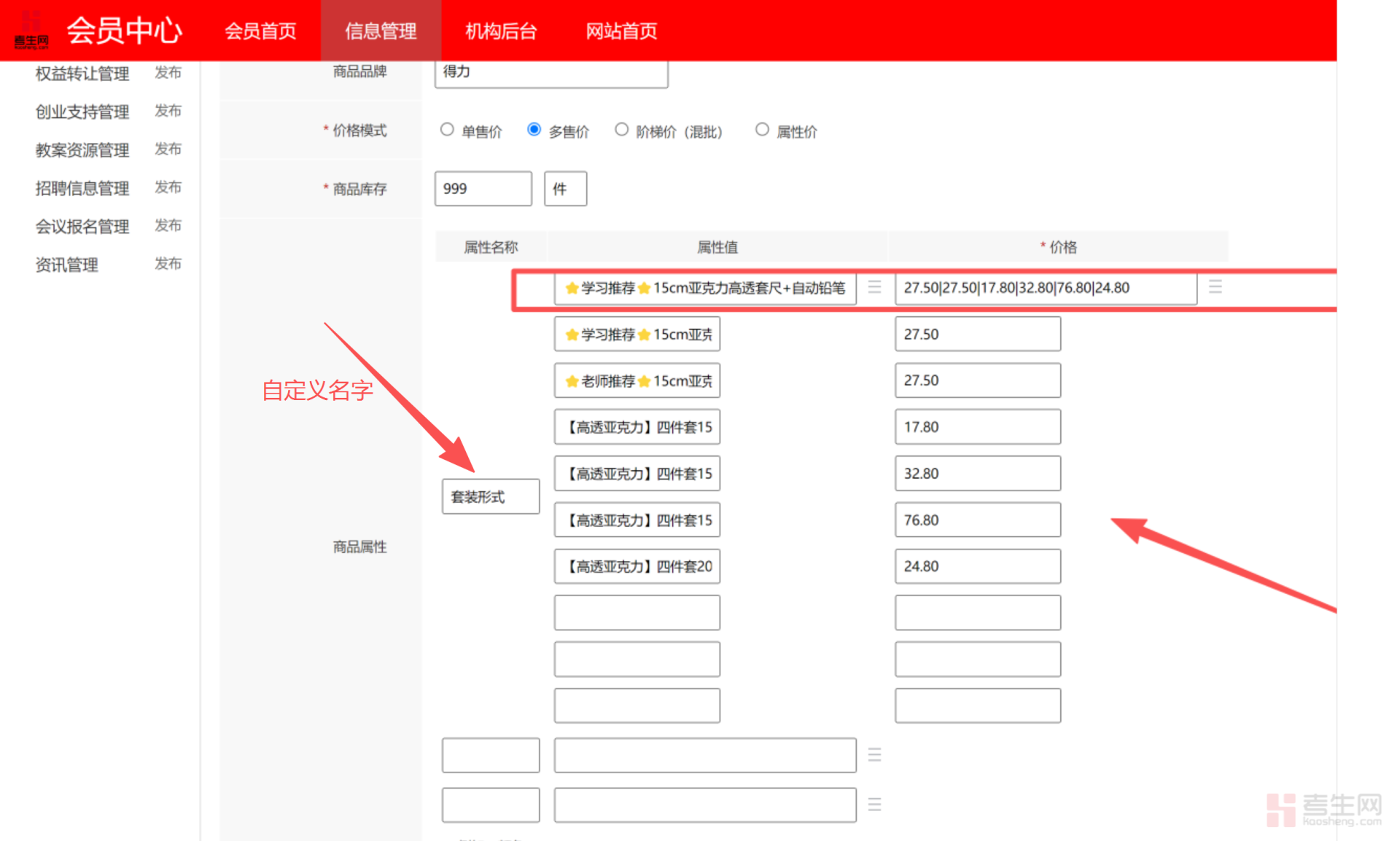Click the 商品库存 field showing 999
Screen dimensions: 1400x841
coord(483,189)
